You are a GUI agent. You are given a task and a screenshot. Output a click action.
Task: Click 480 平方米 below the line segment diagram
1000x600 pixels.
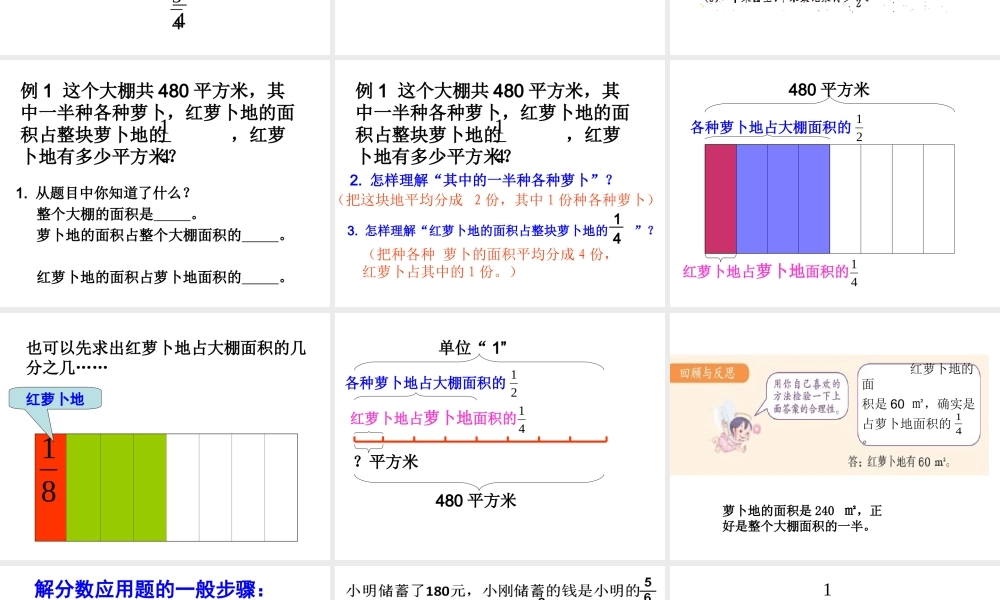[x=476, y=501]
